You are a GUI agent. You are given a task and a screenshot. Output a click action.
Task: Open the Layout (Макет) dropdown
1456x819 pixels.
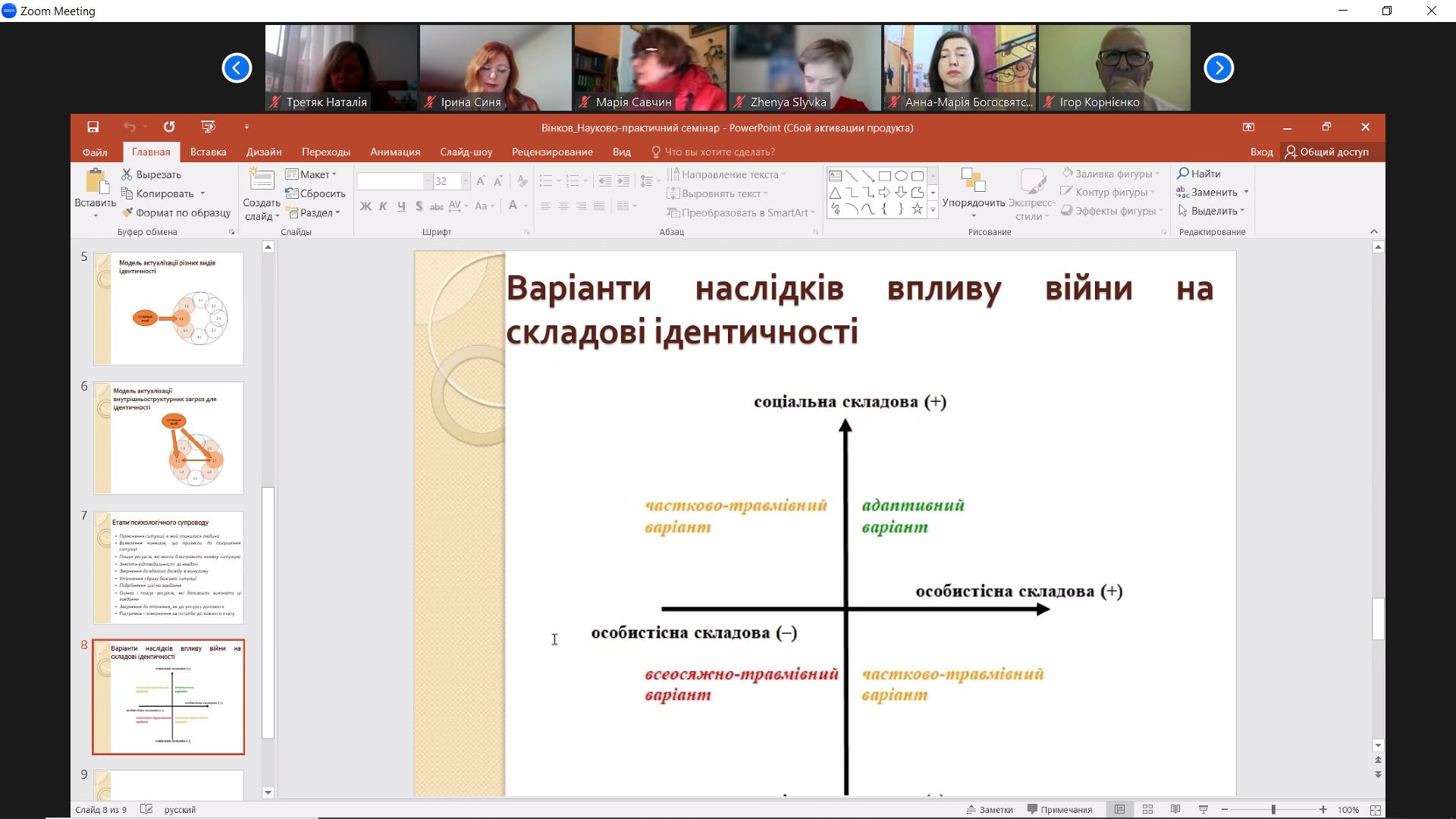click(312, 174)
